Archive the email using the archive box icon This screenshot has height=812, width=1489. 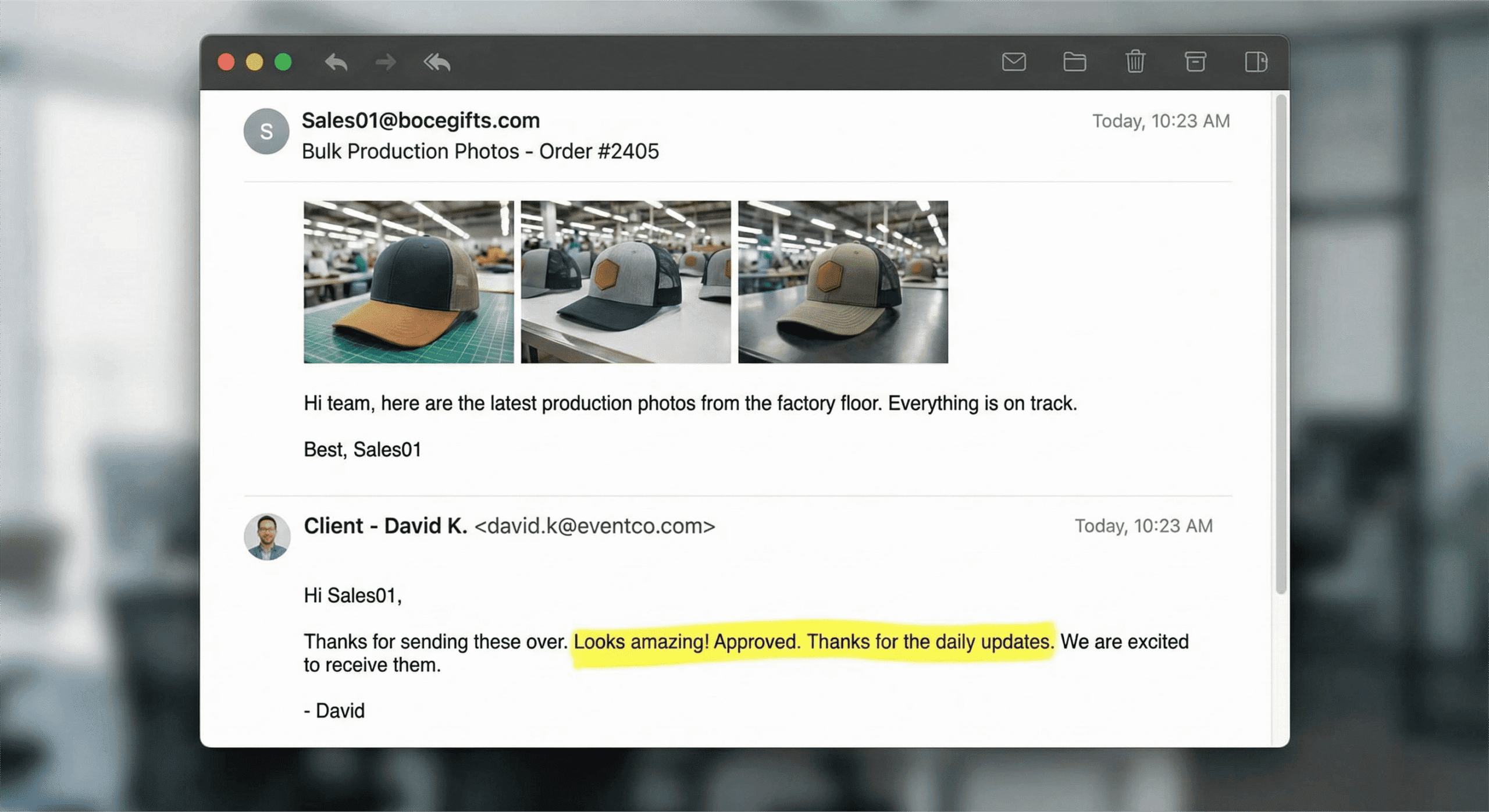pyautogui.click(x=1195, y=62)
